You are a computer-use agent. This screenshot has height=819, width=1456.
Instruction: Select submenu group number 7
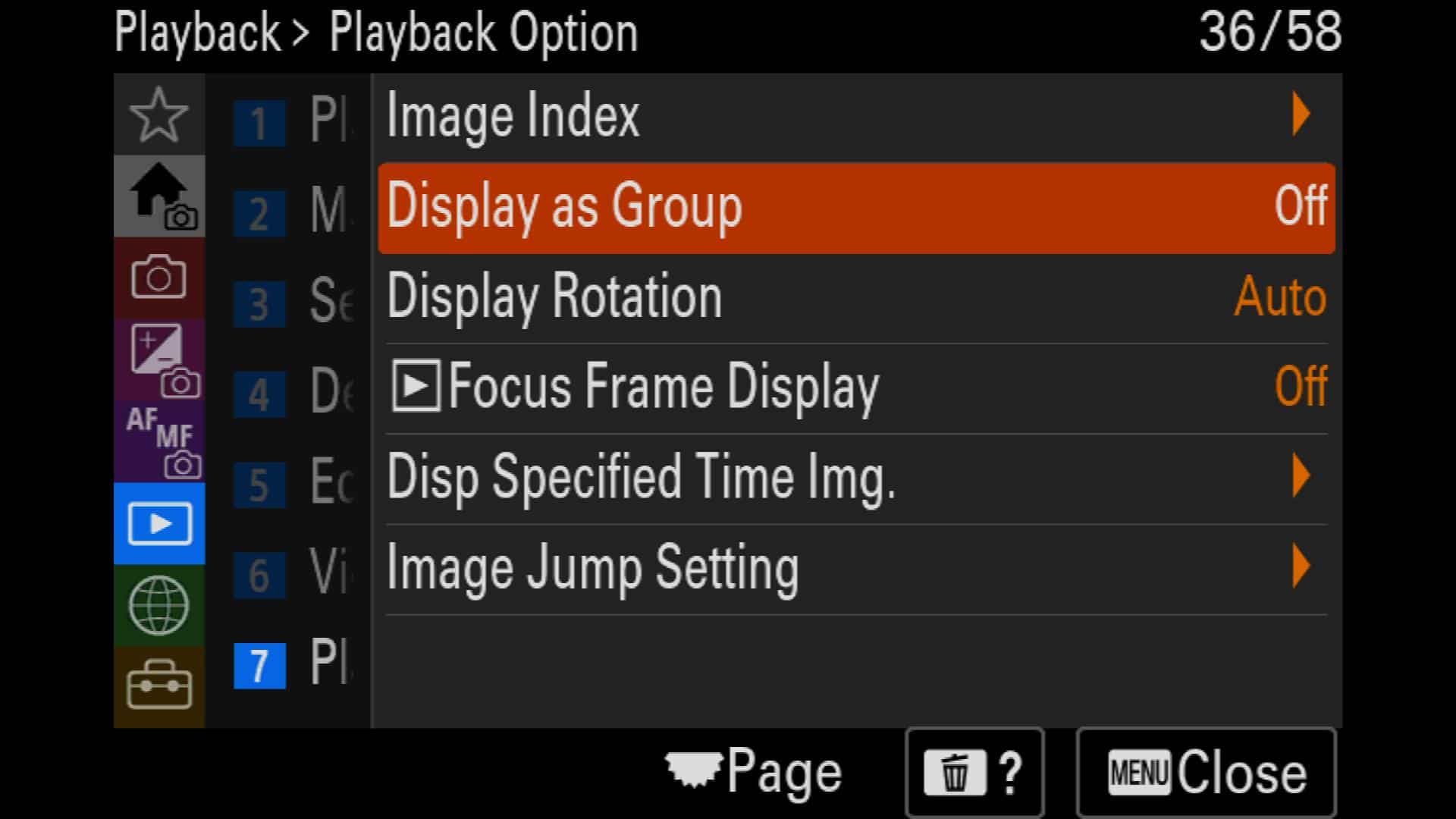point(259,666)
